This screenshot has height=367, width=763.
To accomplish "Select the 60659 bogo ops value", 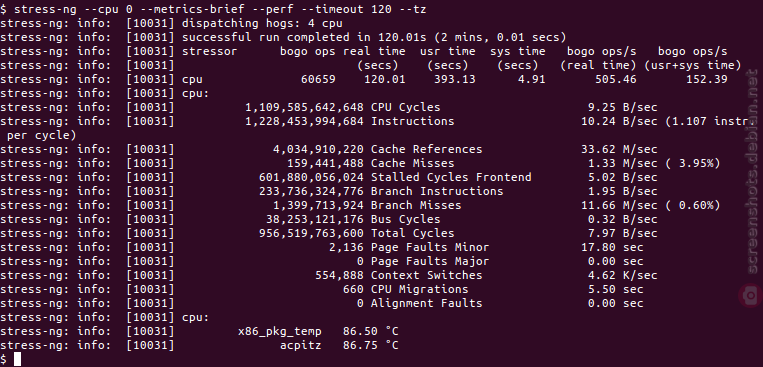I will click(318, 79).
